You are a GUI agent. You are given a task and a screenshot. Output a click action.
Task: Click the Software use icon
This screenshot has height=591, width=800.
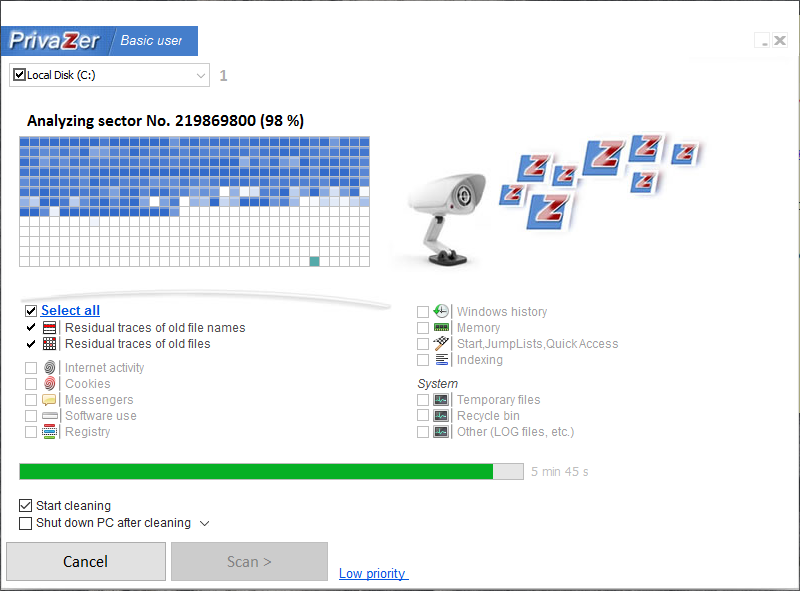point(49,415)
